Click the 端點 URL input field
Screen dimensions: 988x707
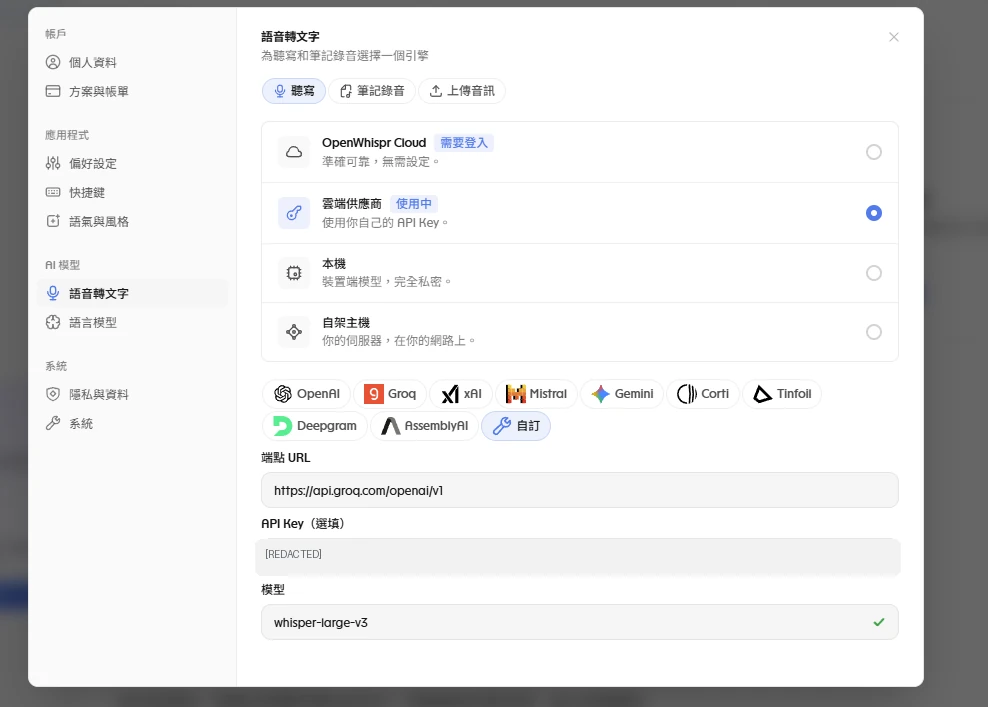[x=580, y=490]
